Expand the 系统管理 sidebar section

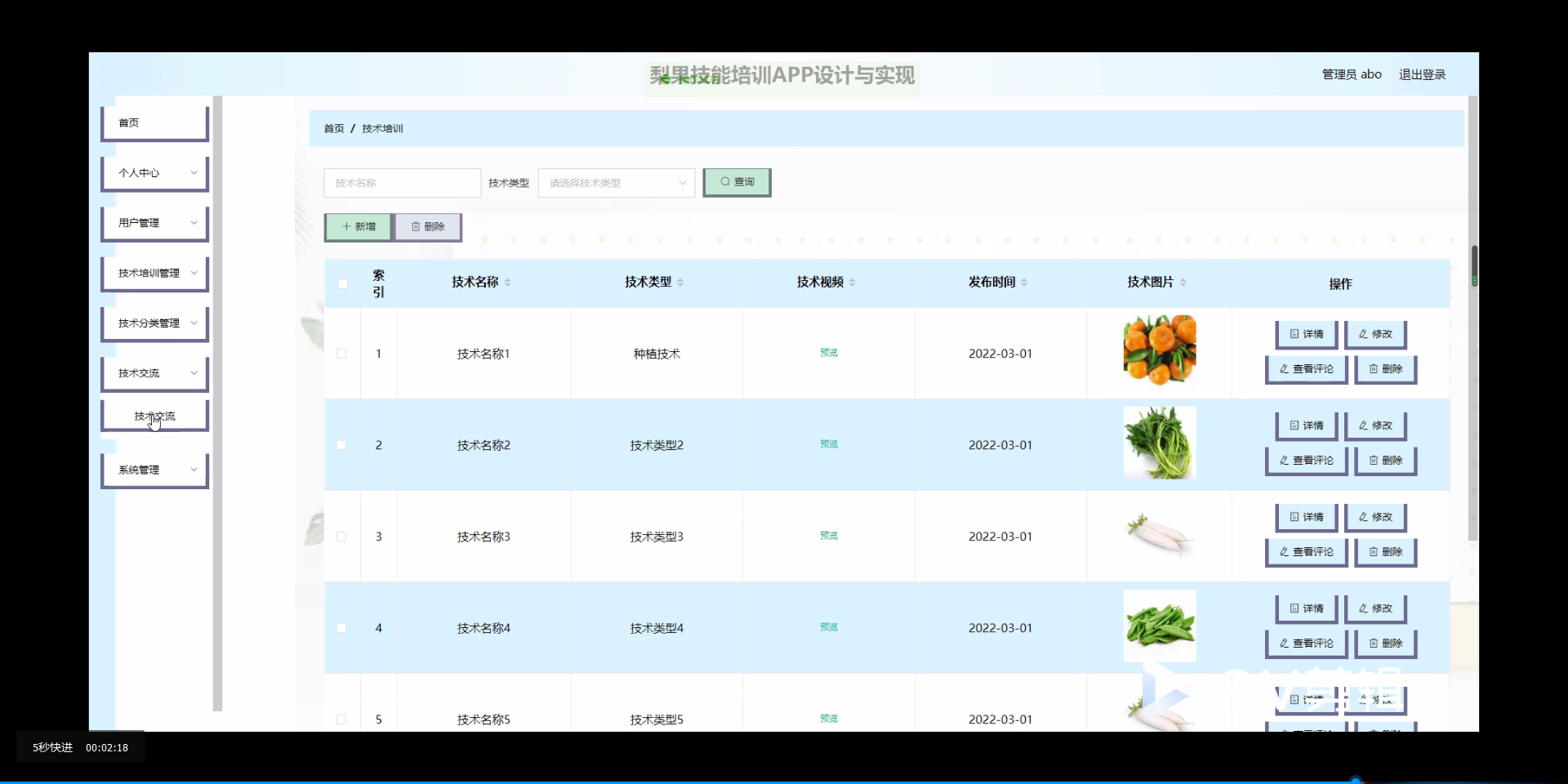[154, 470]
